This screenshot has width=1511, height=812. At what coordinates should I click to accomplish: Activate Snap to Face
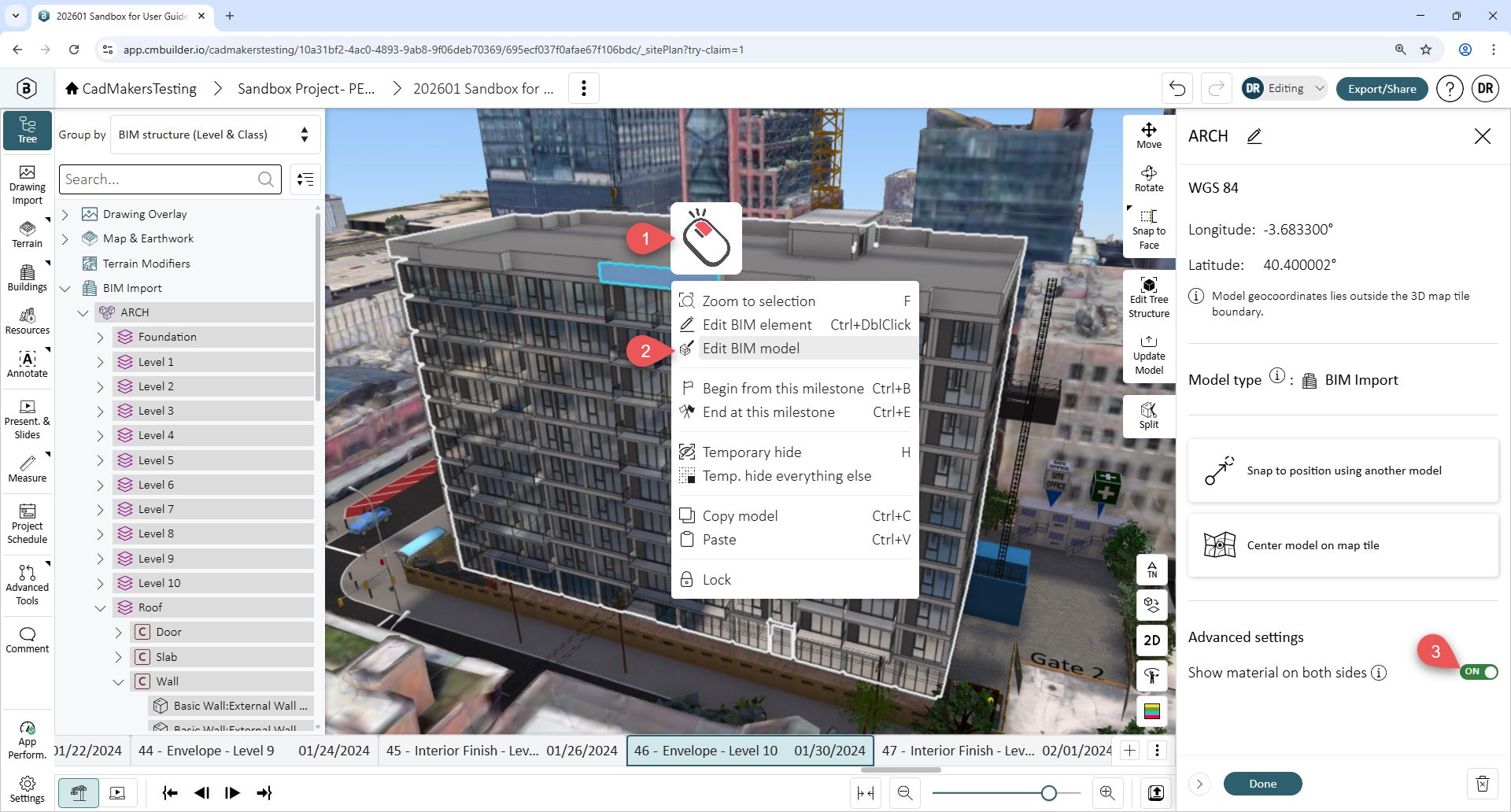(x=1149, y=230)
